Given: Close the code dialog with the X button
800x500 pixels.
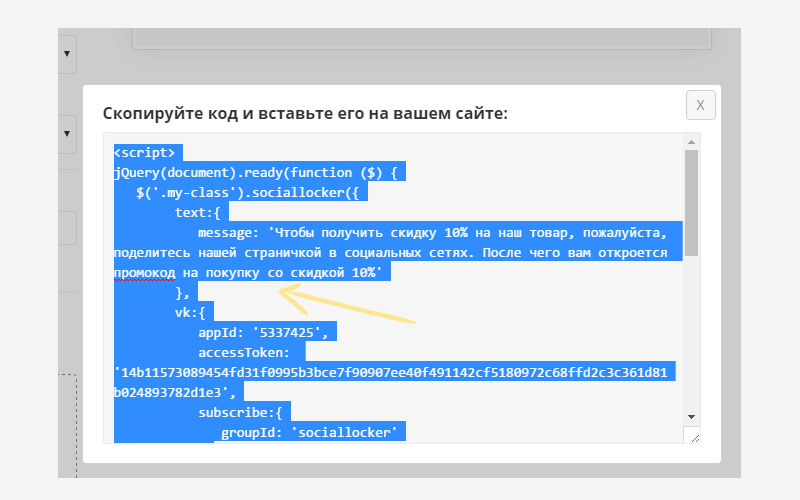Looking at the screenshot, I should coord(700,105).
